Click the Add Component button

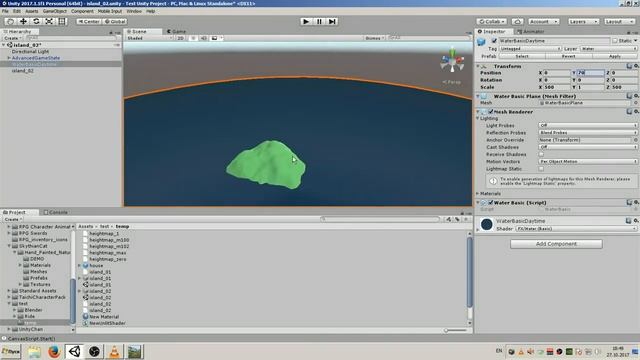pos(556,244)
